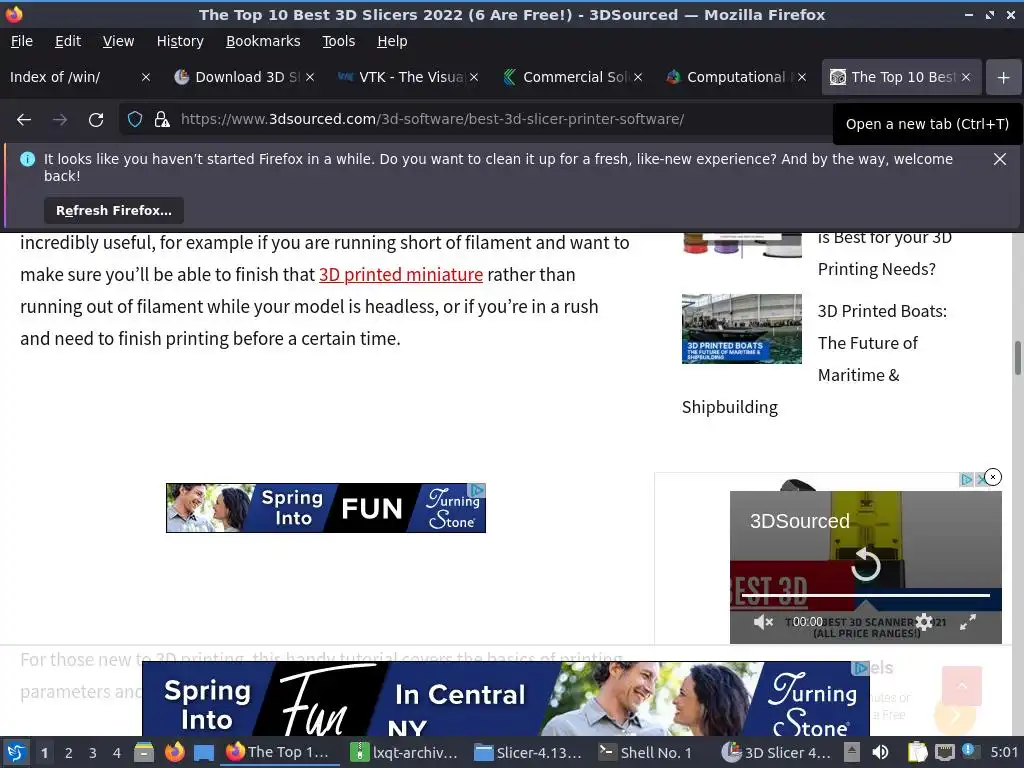Close The Top 10 Best tab
This screenshot has height=768, width=1024.
966,77
